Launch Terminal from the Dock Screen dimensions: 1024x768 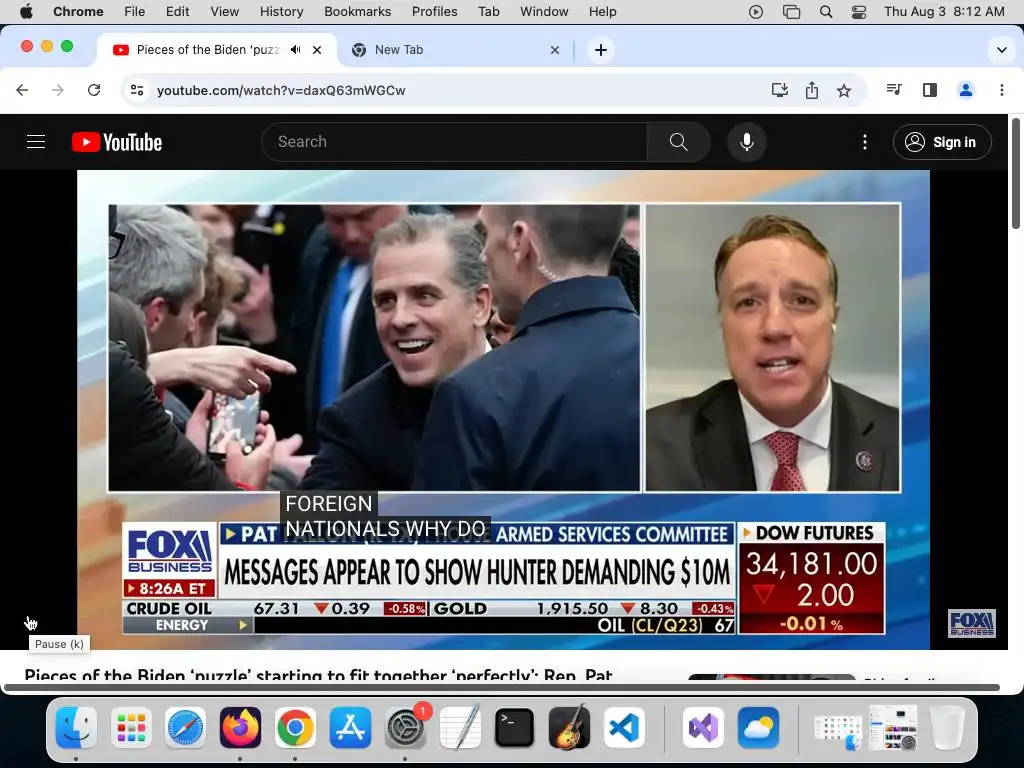tap(514, 727)
